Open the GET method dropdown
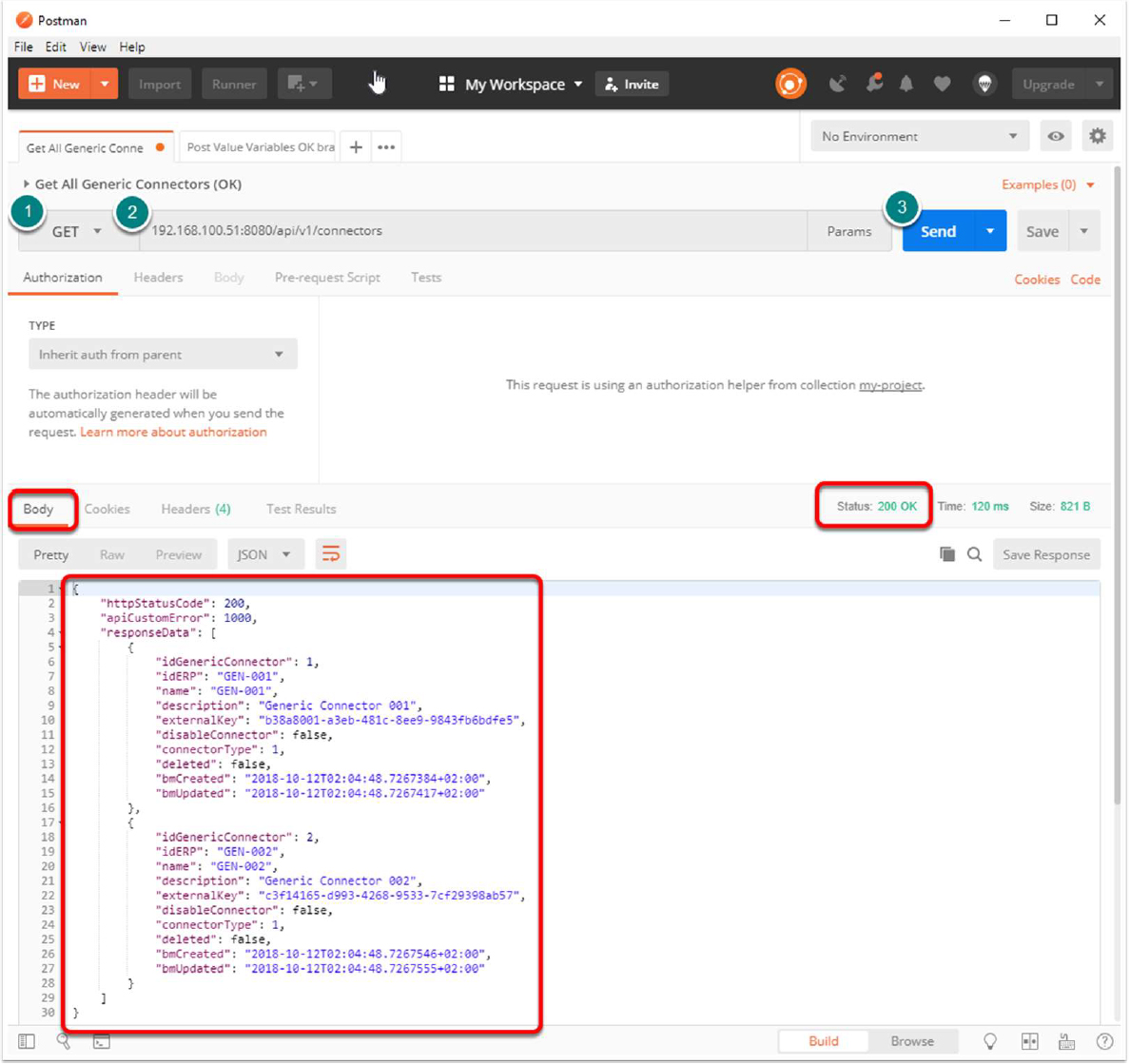 coord(76,231)
